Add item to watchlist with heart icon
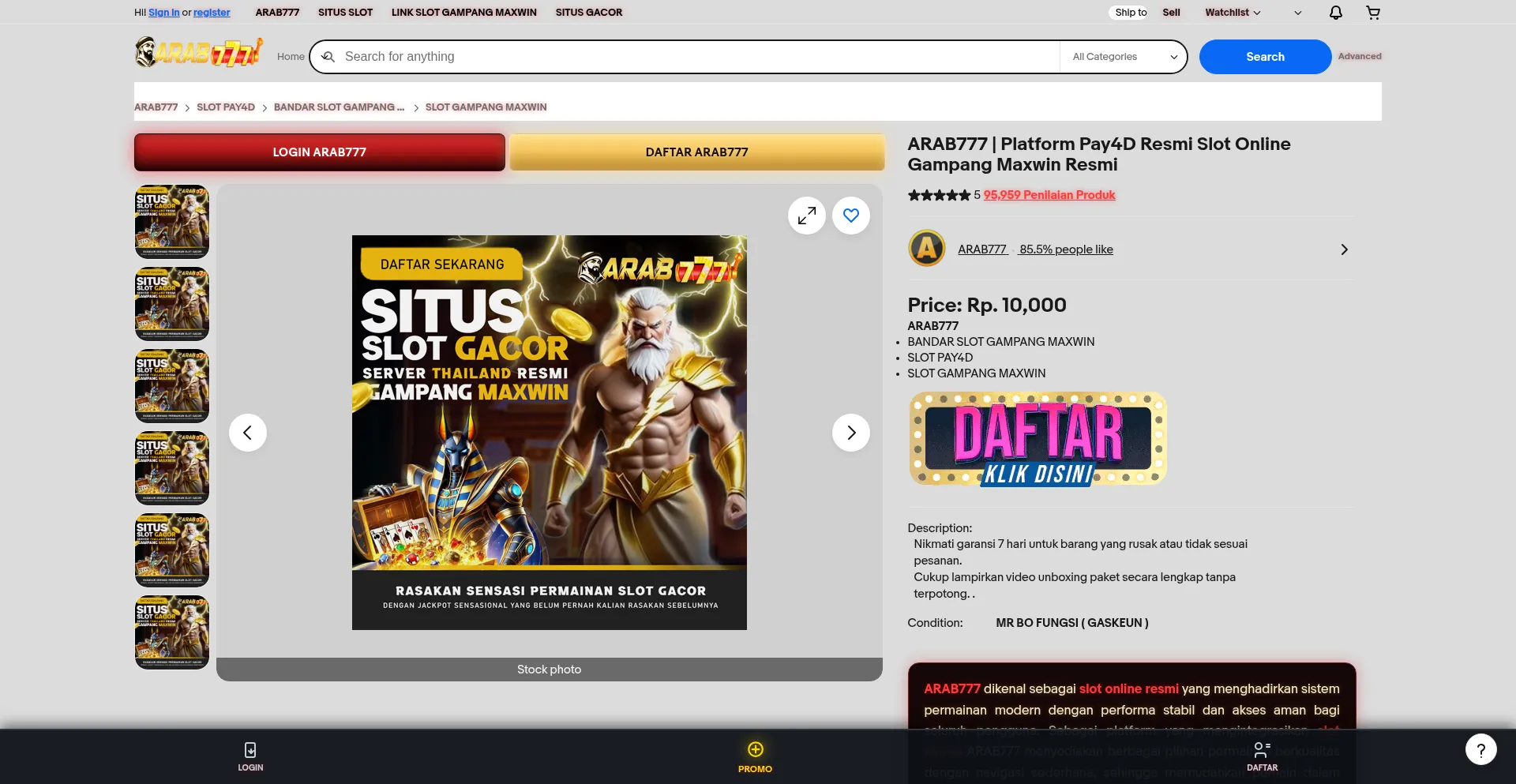This screenshot has height=784, width=1516. 851,216
